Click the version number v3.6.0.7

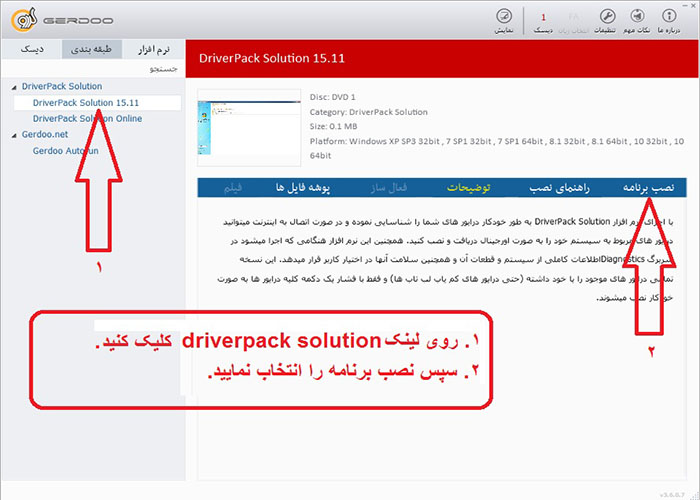click(x=672, y=495)
